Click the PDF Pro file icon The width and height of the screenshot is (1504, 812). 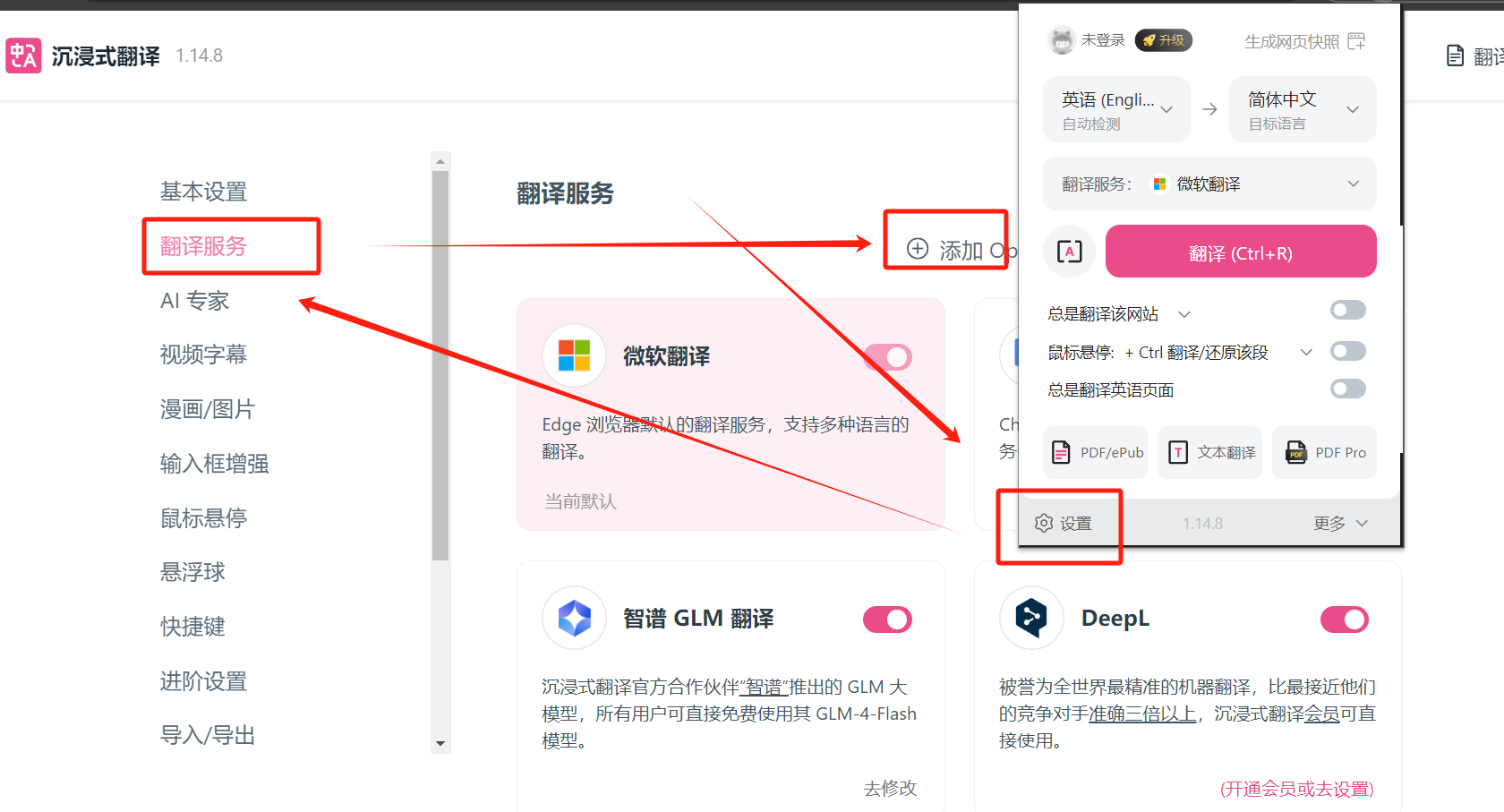[x=1295, y=452]
